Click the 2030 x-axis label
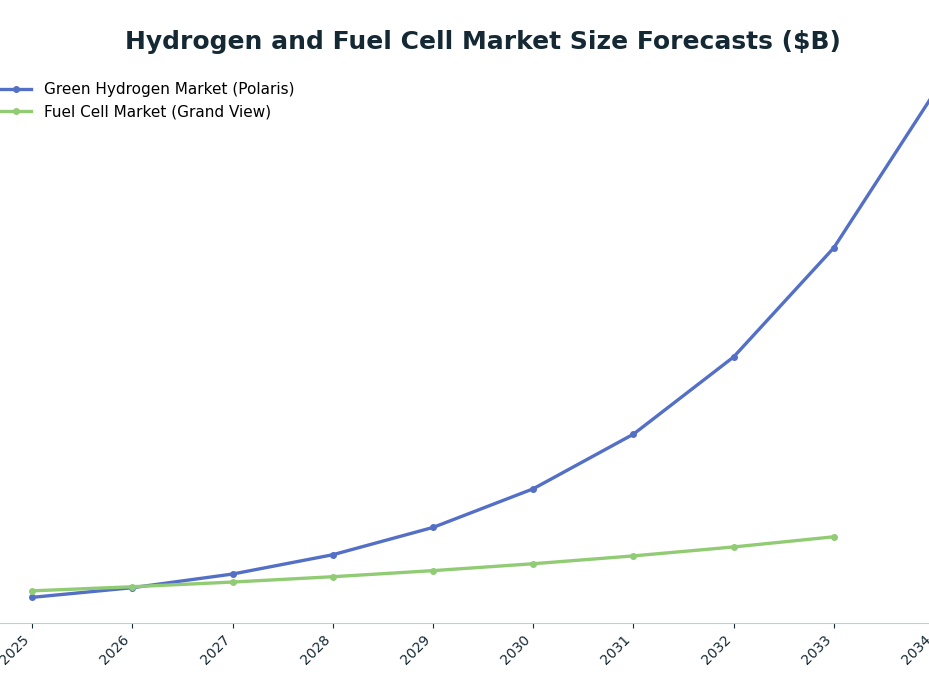 515,650
